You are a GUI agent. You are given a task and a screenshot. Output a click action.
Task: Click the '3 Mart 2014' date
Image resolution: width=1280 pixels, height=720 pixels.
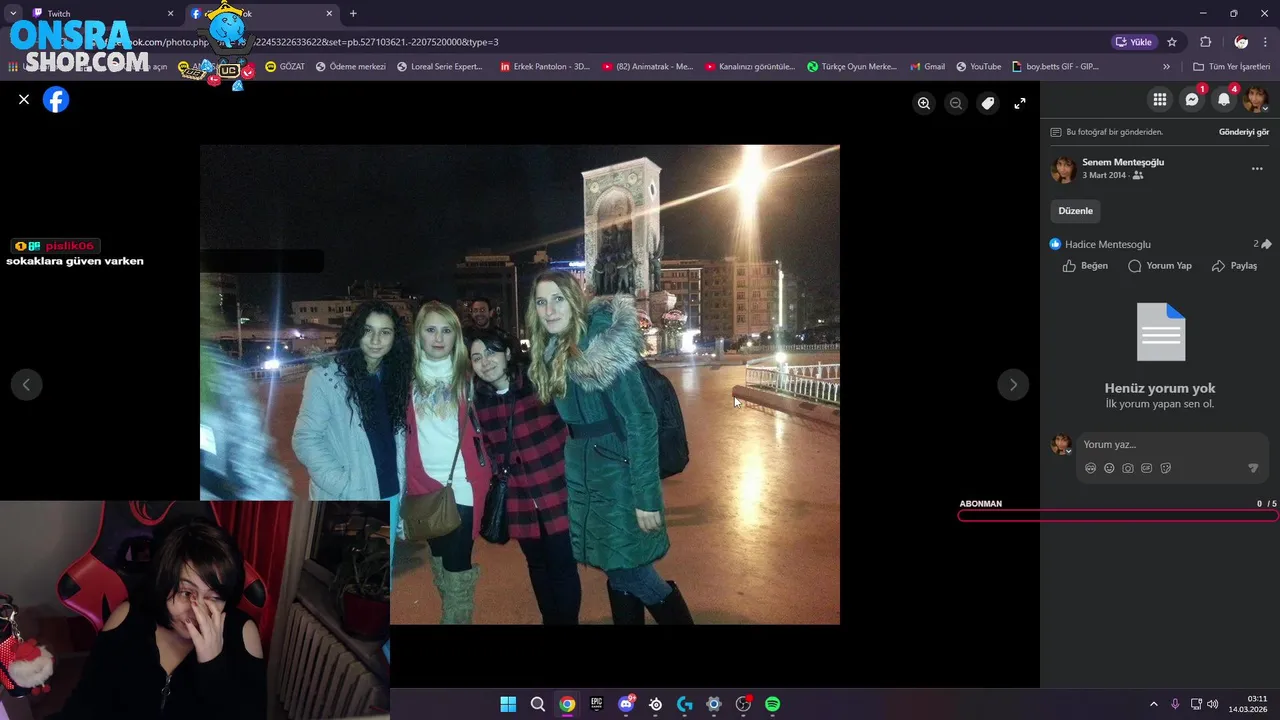coord(1104,175)
